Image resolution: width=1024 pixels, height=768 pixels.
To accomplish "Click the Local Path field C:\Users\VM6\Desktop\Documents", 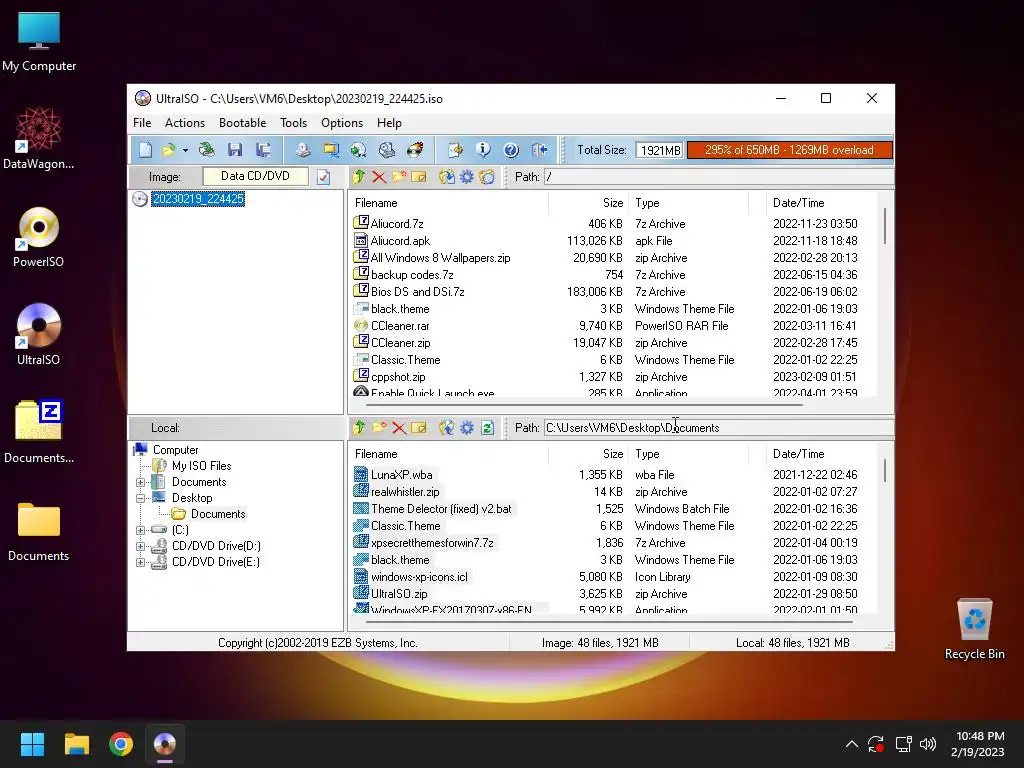I will (718, 428).
